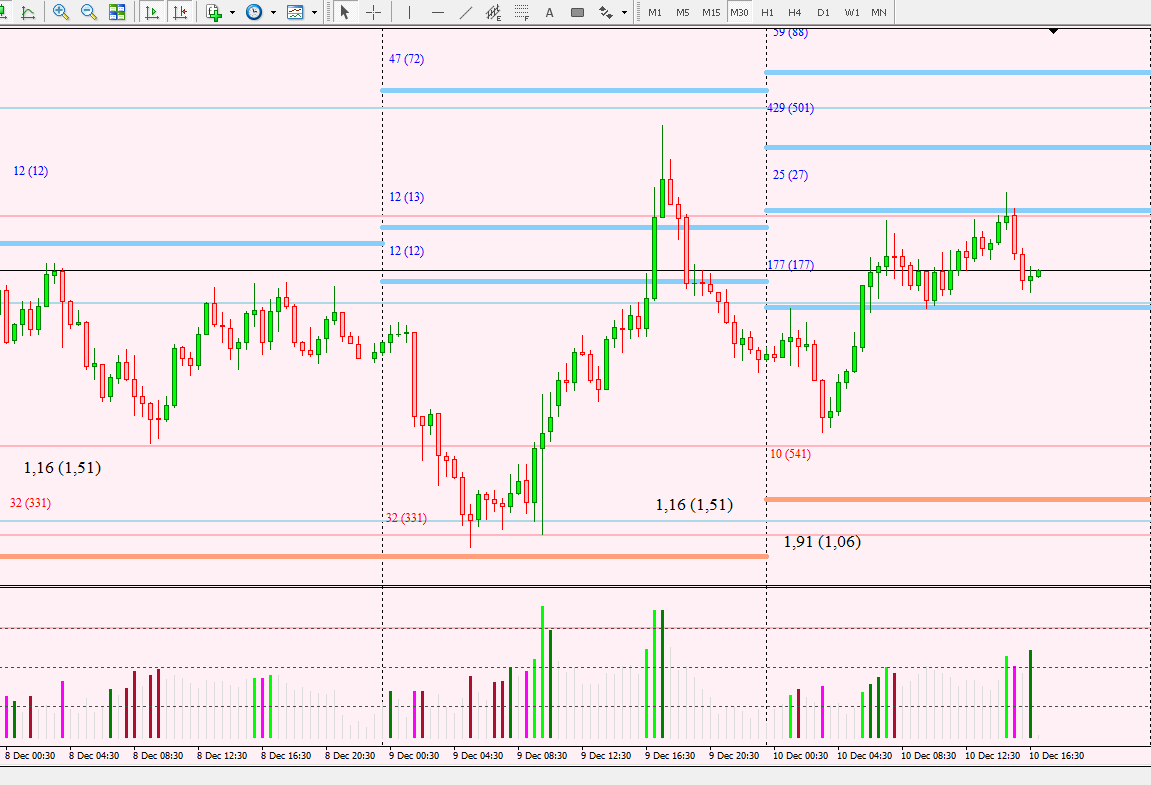
Task: Select the Arrows objects tool
Action: (606, 12)
